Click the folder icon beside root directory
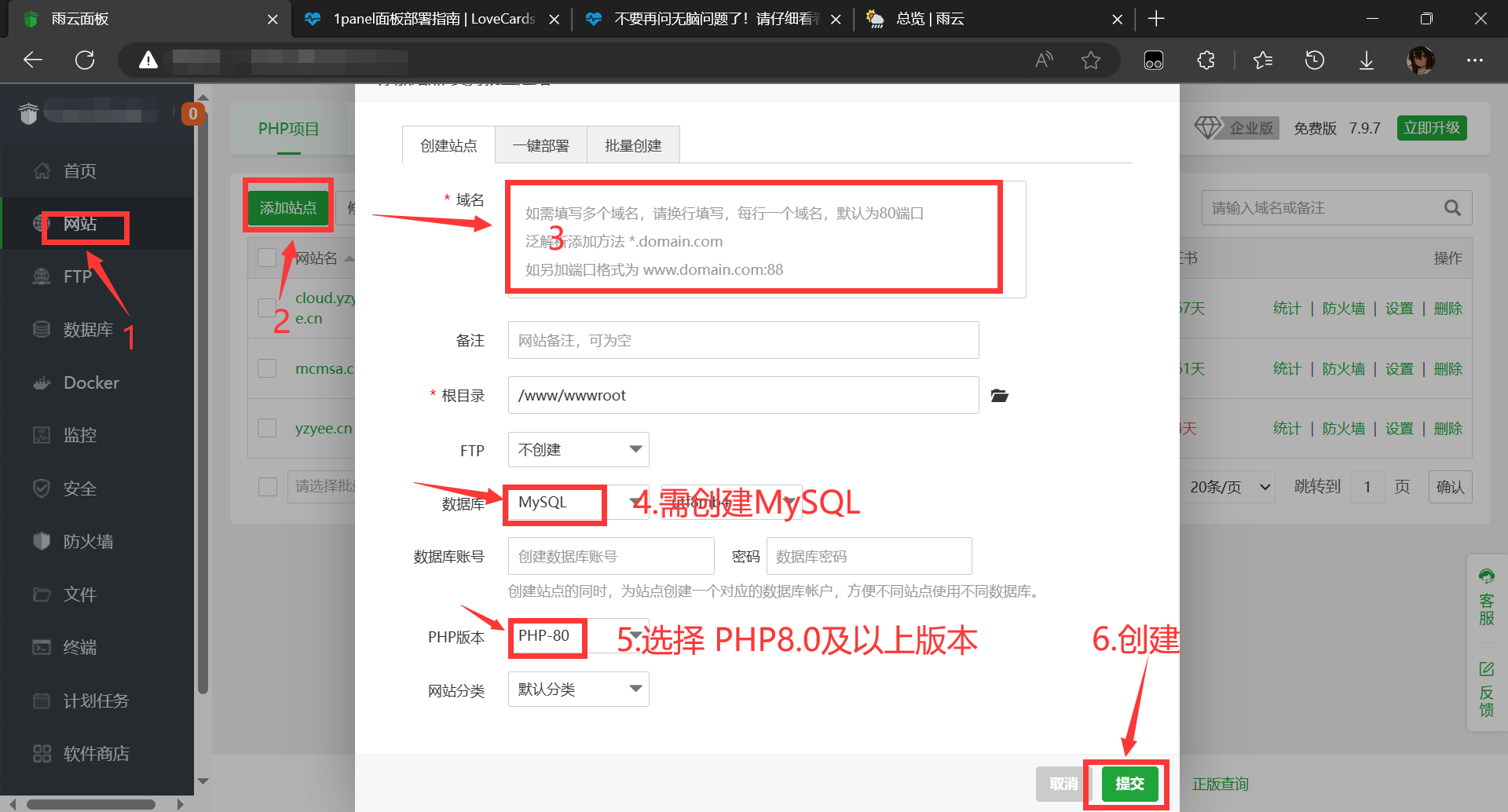The height and width of the screenshot is (812, 1508). tap(999, 396)
